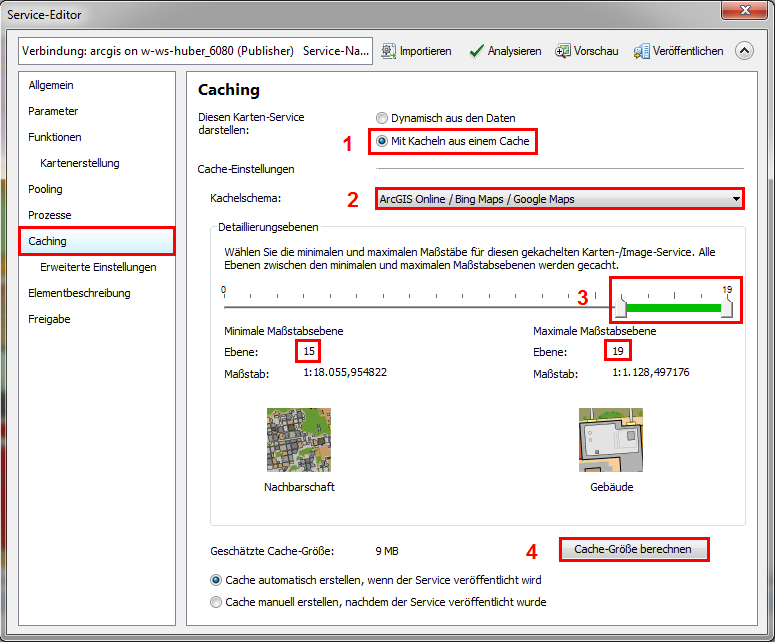Click the Nachbarschaft preview thumbnail
The image size is (775, 642).
coord(299,440)
